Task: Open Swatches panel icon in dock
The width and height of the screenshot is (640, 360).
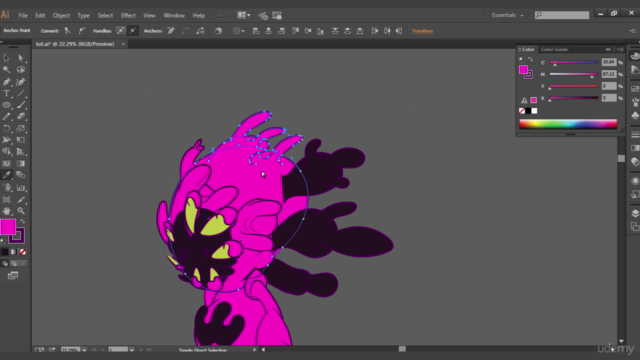Action: pyautogui.click(x=635, y=89)
